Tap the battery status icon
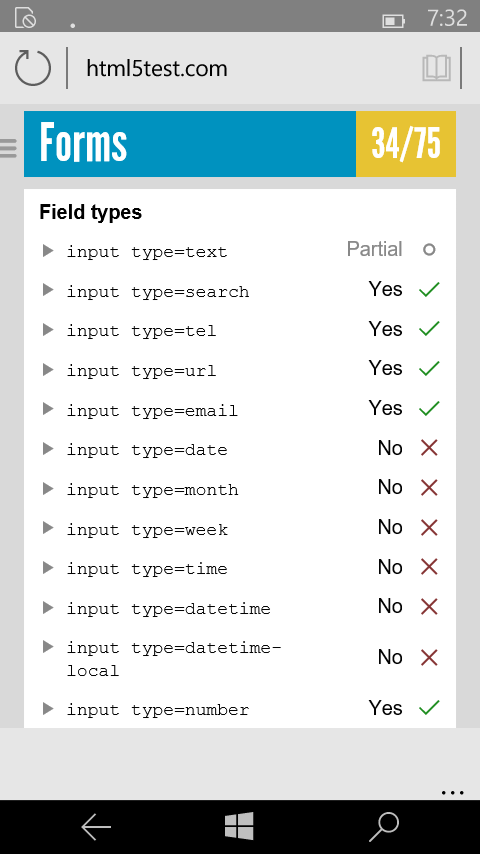Image resolution: width=480 pixels, height=854 pixels. point(393,21)
